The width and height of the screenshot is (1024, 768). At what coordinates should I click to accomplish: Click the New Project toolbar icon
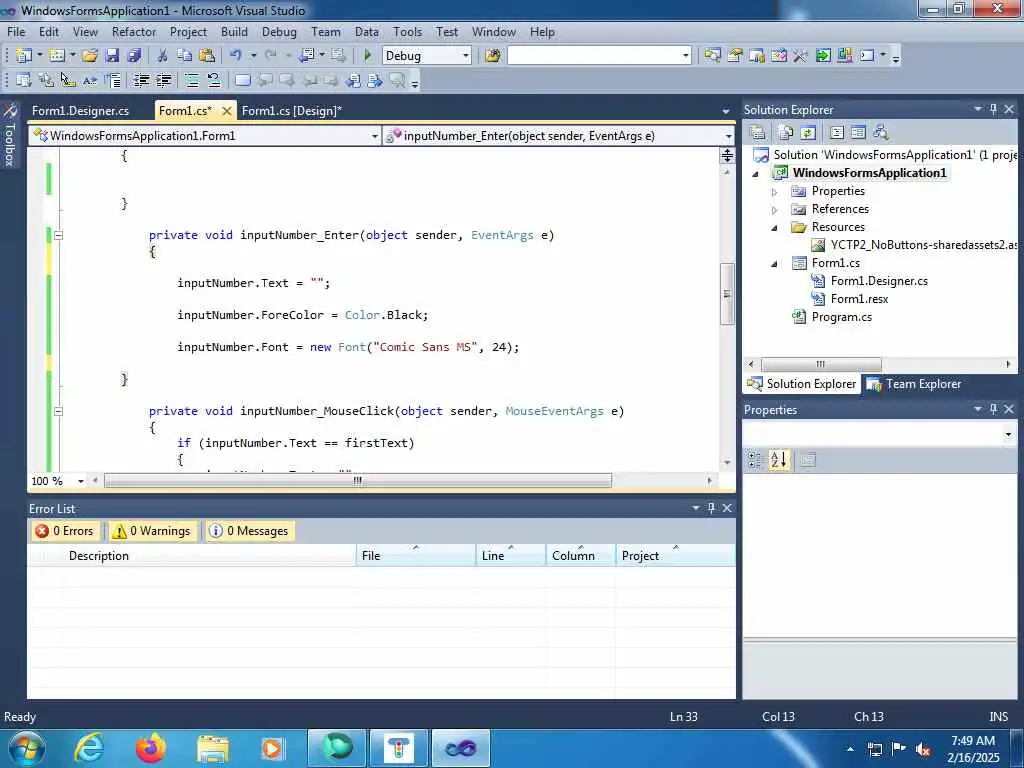tap(24, 56)
